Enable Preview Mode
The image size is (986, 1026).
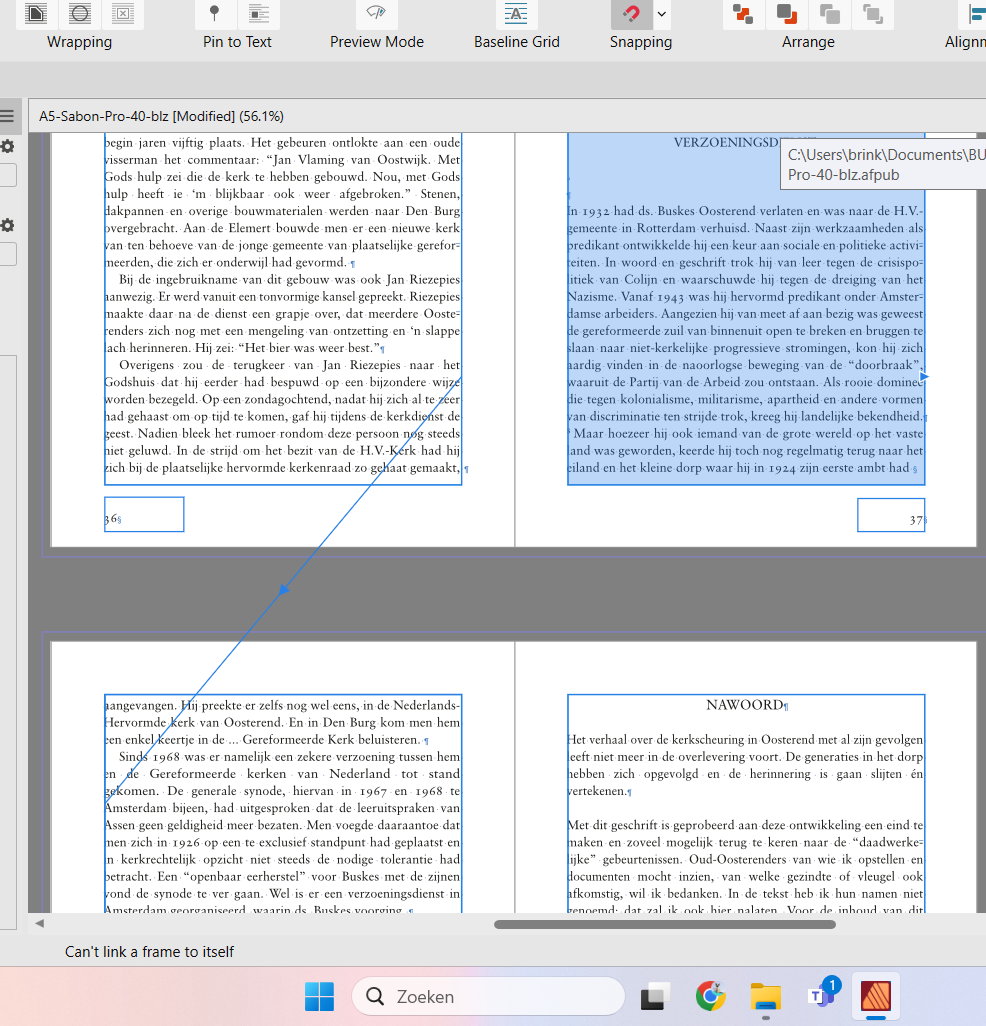pos(376,14)
